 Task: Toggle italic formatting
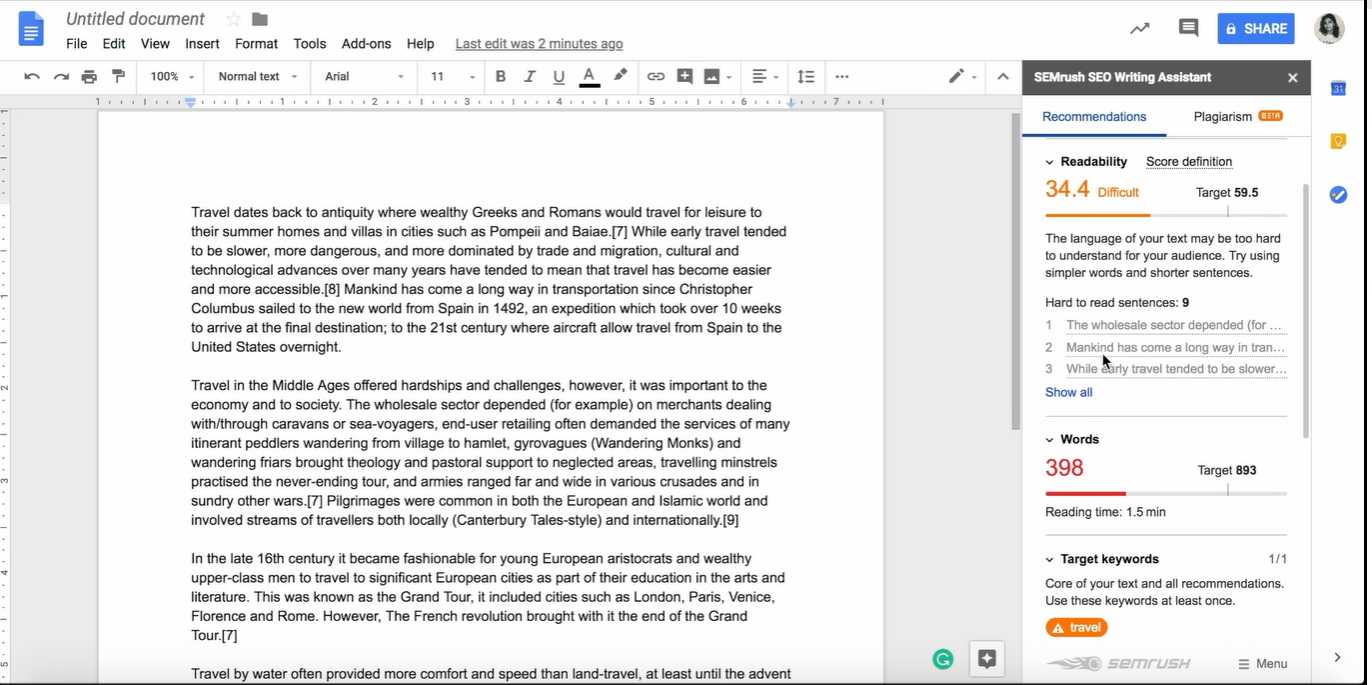tap(529, 77)
